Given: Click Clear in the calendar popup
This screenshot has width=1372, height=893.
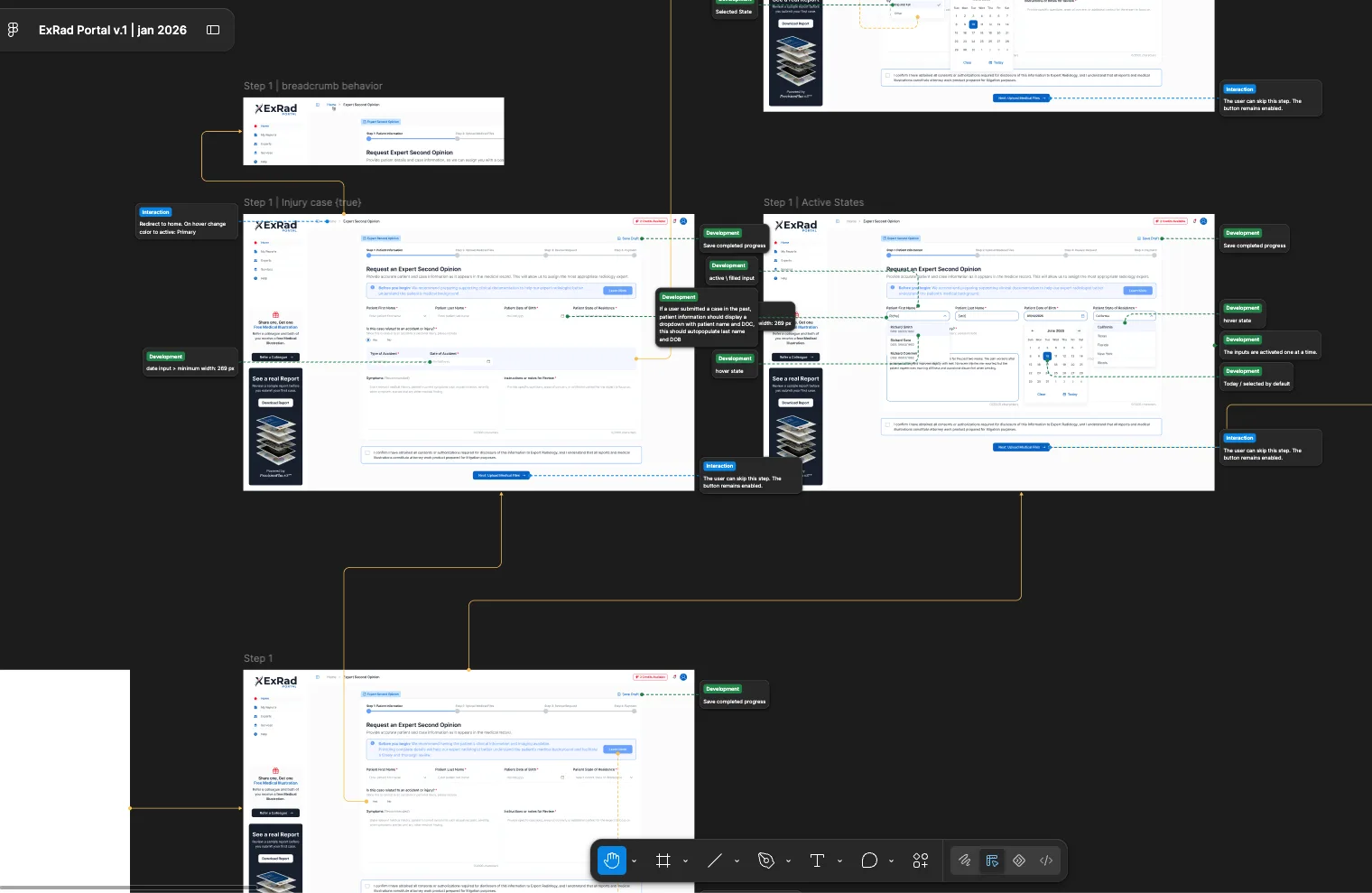Looking at the screenshot, I should coord(1042,395).
